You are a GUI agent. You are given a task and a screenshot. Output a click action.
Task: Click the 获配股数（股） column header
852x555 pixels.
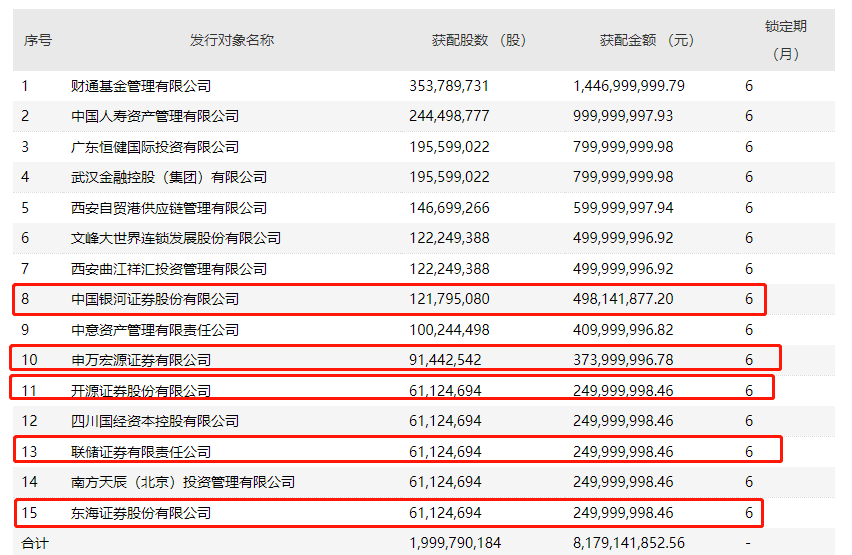pos(479,40)
